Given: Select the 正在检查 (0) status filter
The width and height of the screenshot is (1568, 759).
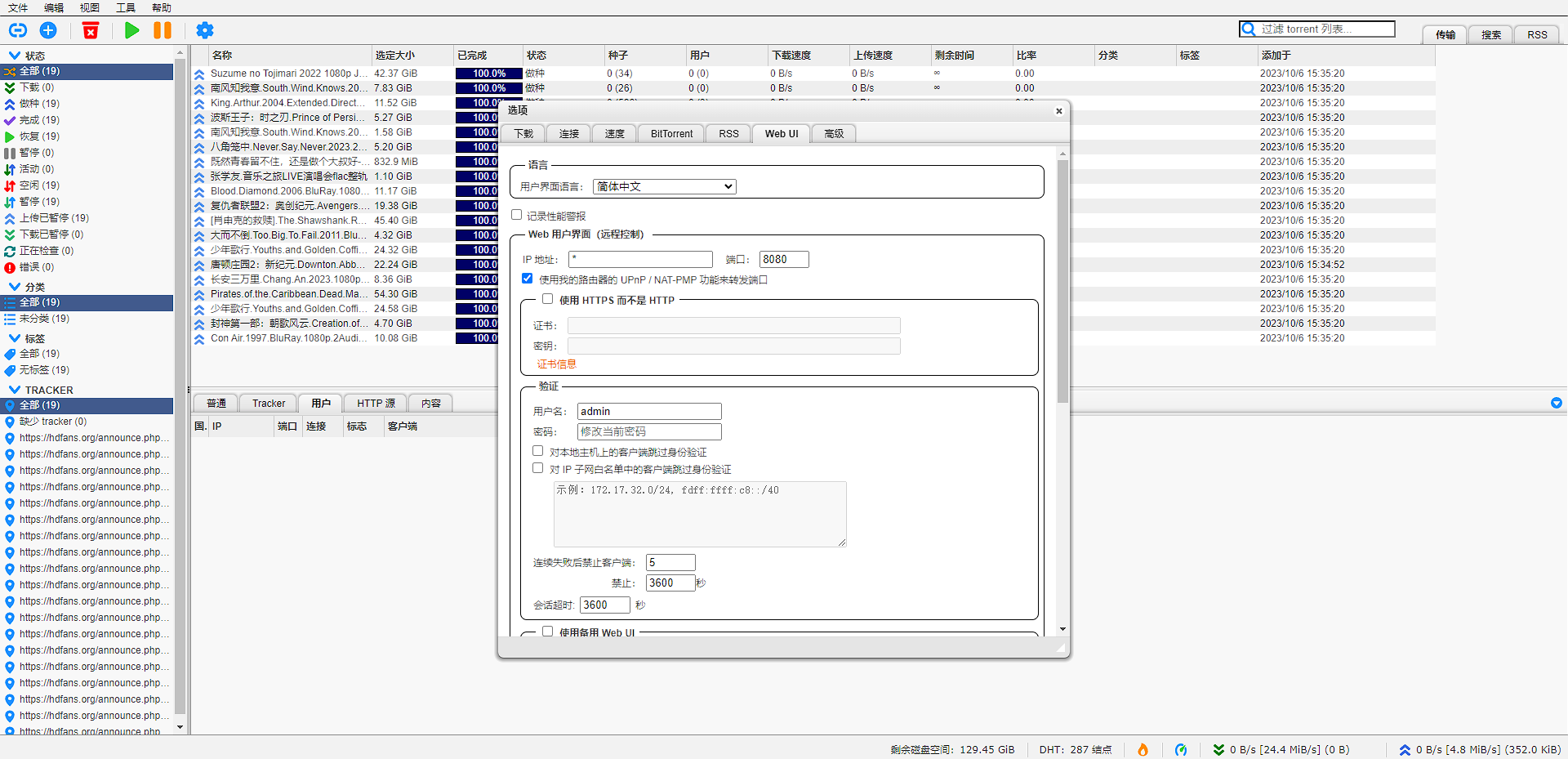Looking at the screenshot, I should [47, 251].
